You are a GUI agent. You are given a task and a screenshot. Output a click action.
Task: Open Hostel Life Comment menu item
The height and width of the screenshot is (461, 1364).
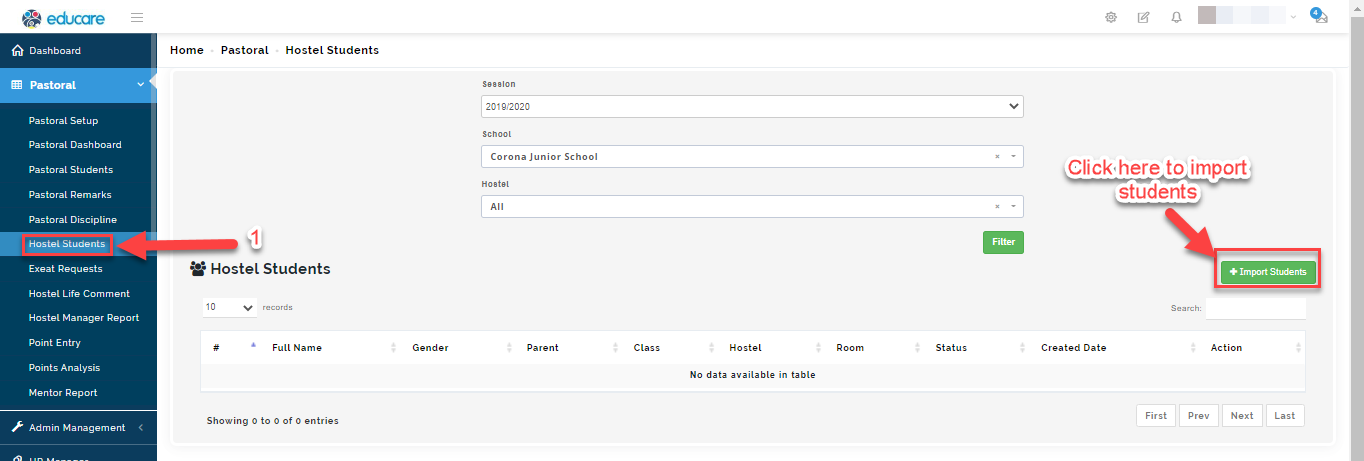pos(79,294)
